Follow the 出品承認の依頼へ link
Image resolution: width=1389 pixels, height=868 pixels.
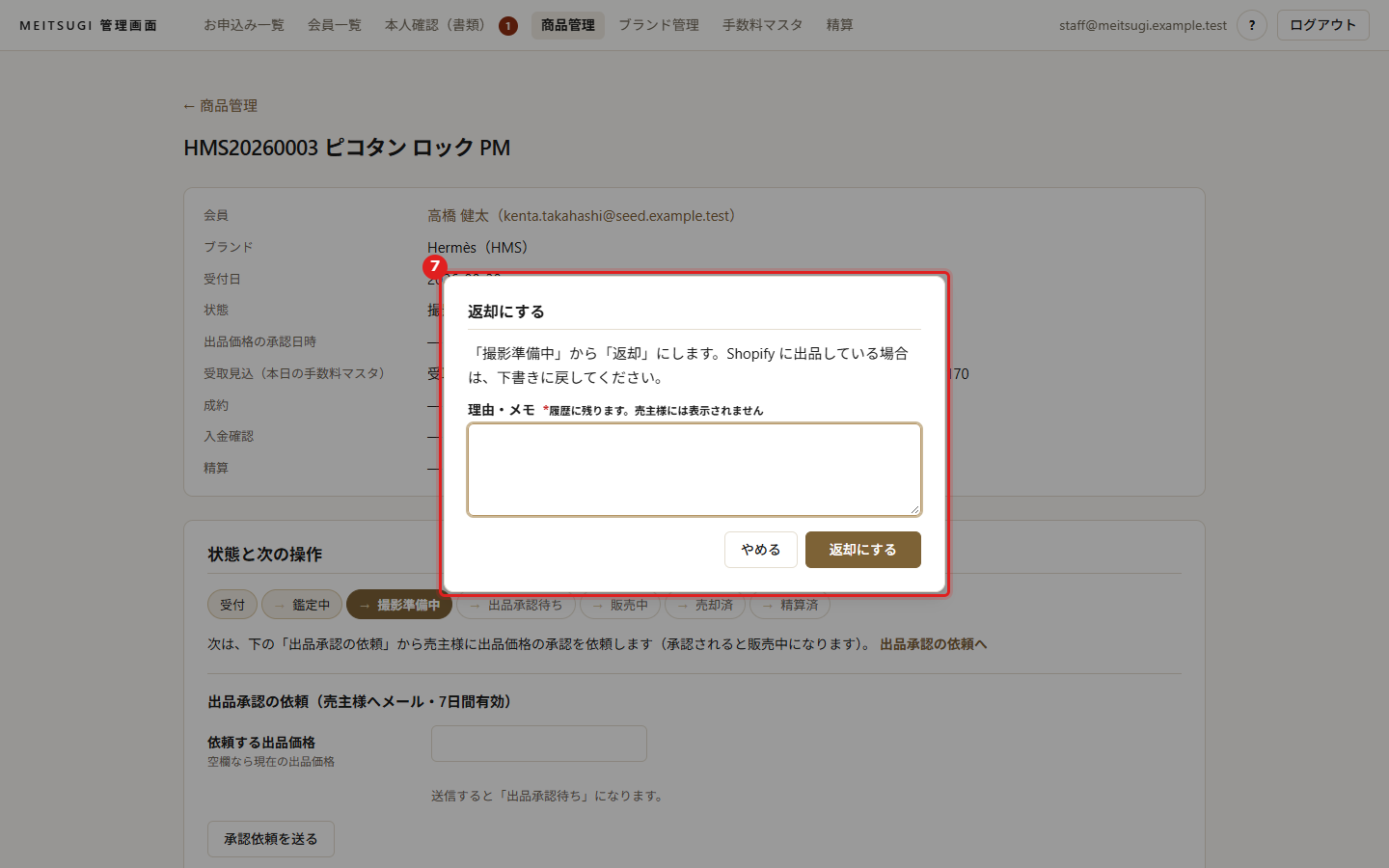934,644
